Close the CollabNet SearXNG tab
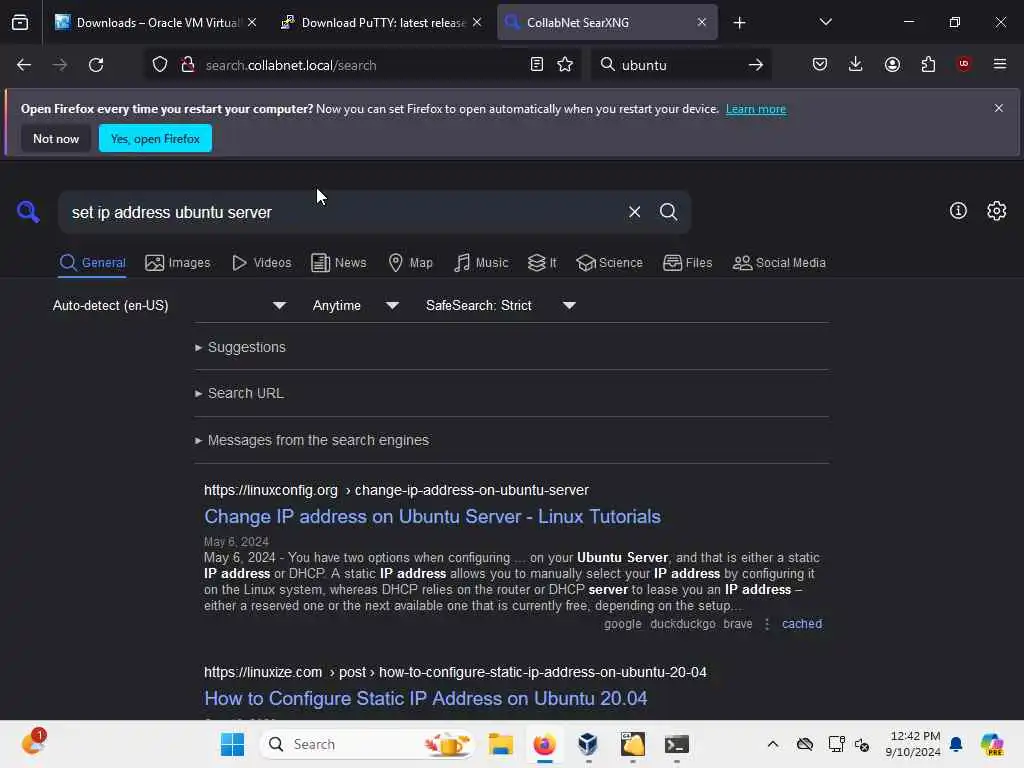The height and width of the screenshot is (768, 1024). click(701, 23)
